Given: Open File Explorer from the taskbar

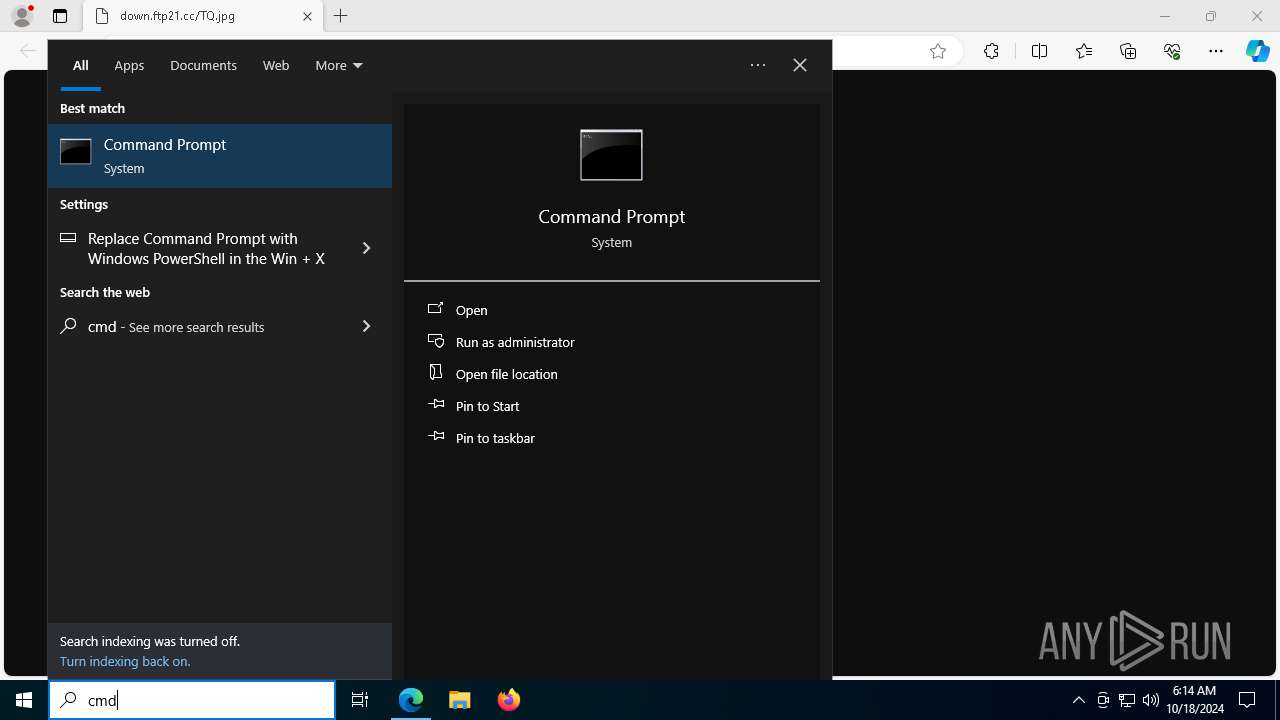Looking at the screenshot, I should 459,700.
